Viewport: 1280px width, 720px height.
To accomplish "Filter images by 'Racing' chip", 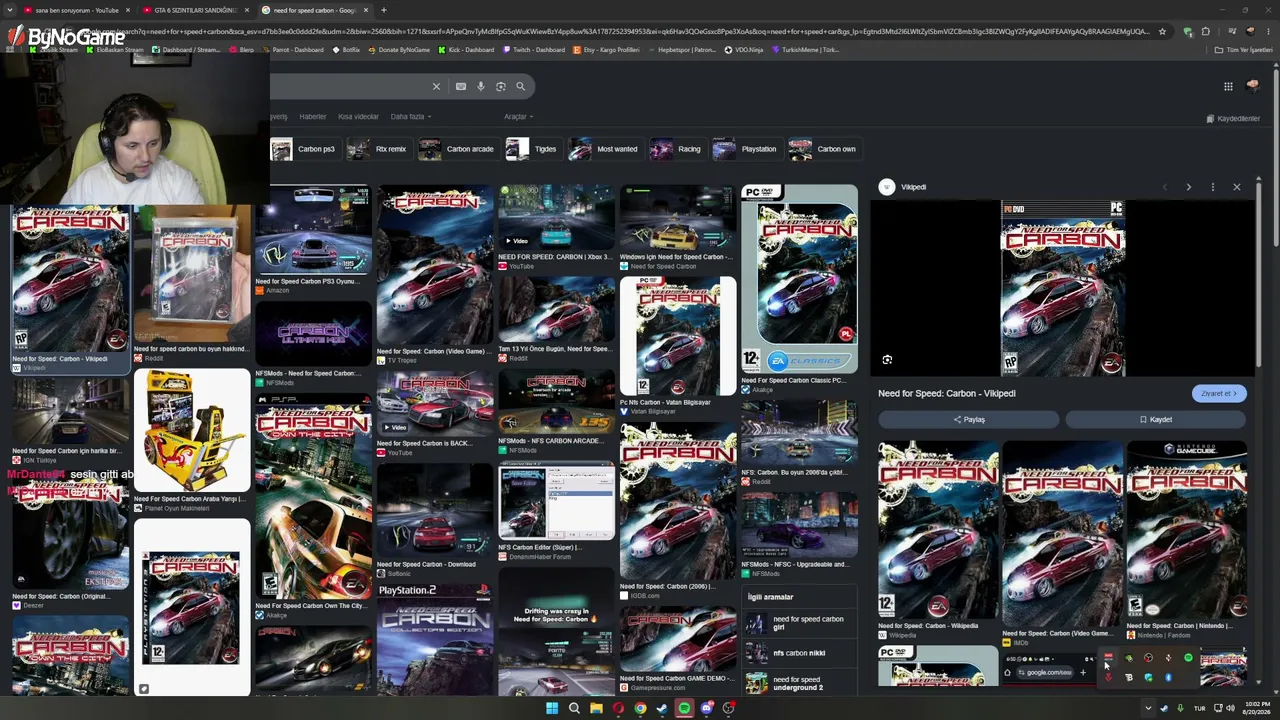I will click(x=676, y=149).
